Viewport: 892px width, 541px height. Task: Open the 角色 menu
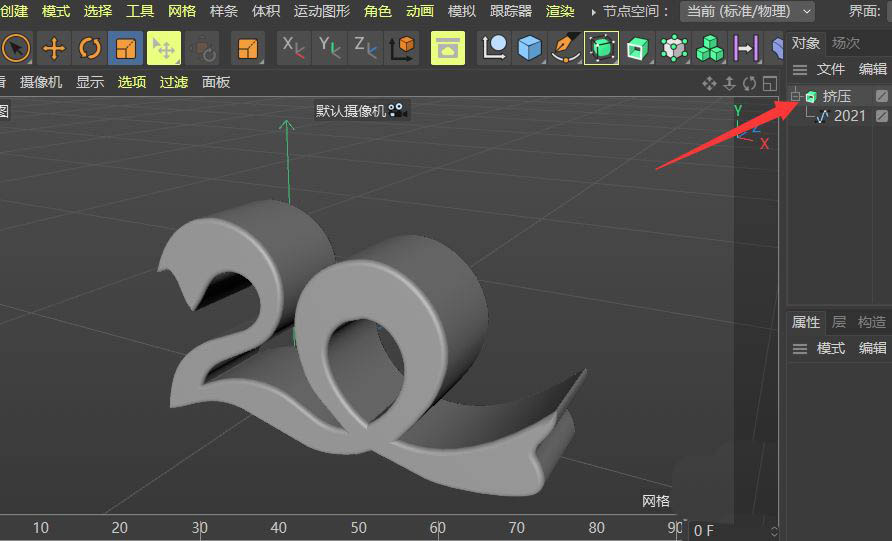coord(378,11)
